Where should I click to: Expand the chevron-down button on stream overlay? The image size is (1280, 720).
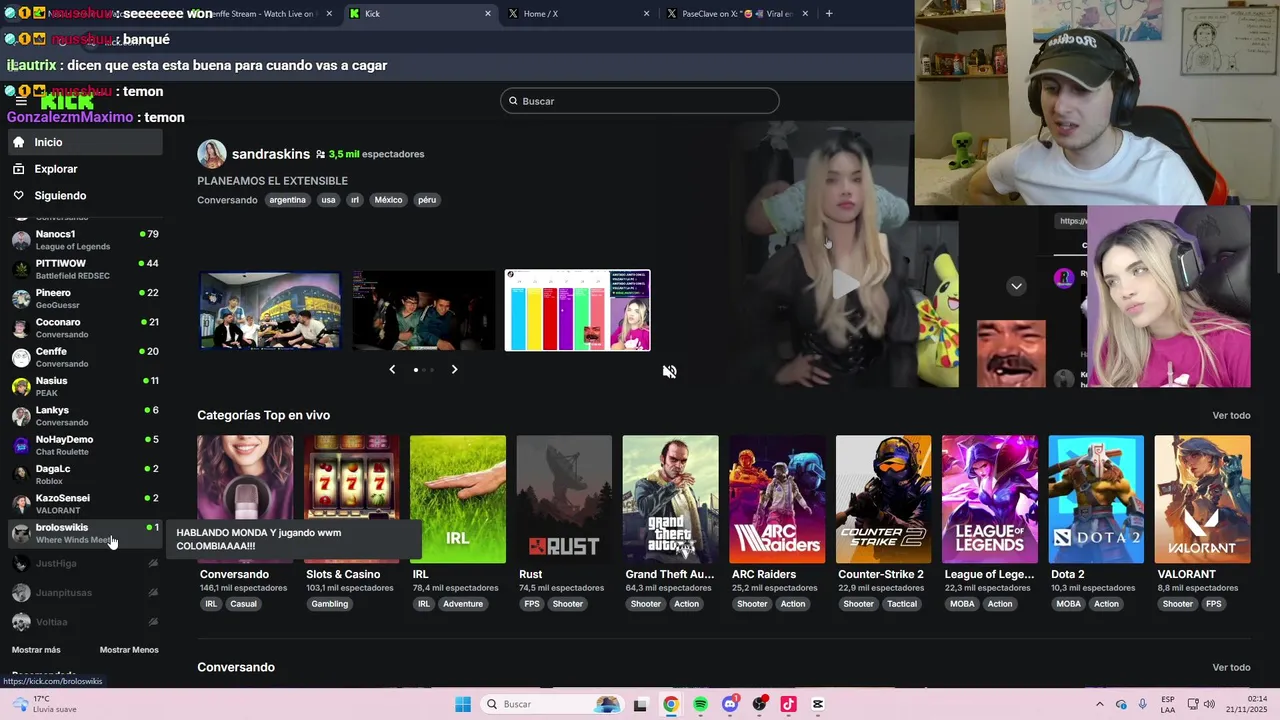pyautogui.click(x=1016, y=286)
